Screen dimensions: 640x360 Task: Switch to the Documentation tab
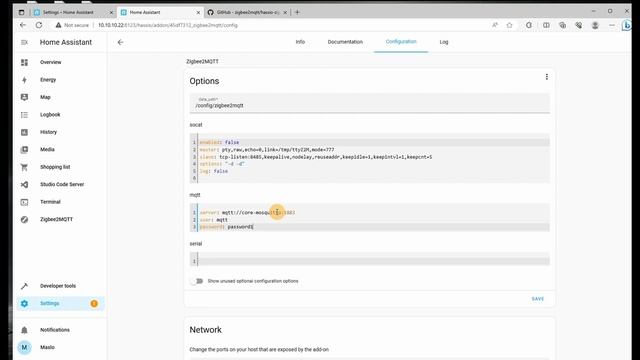(x=345, y=42)
